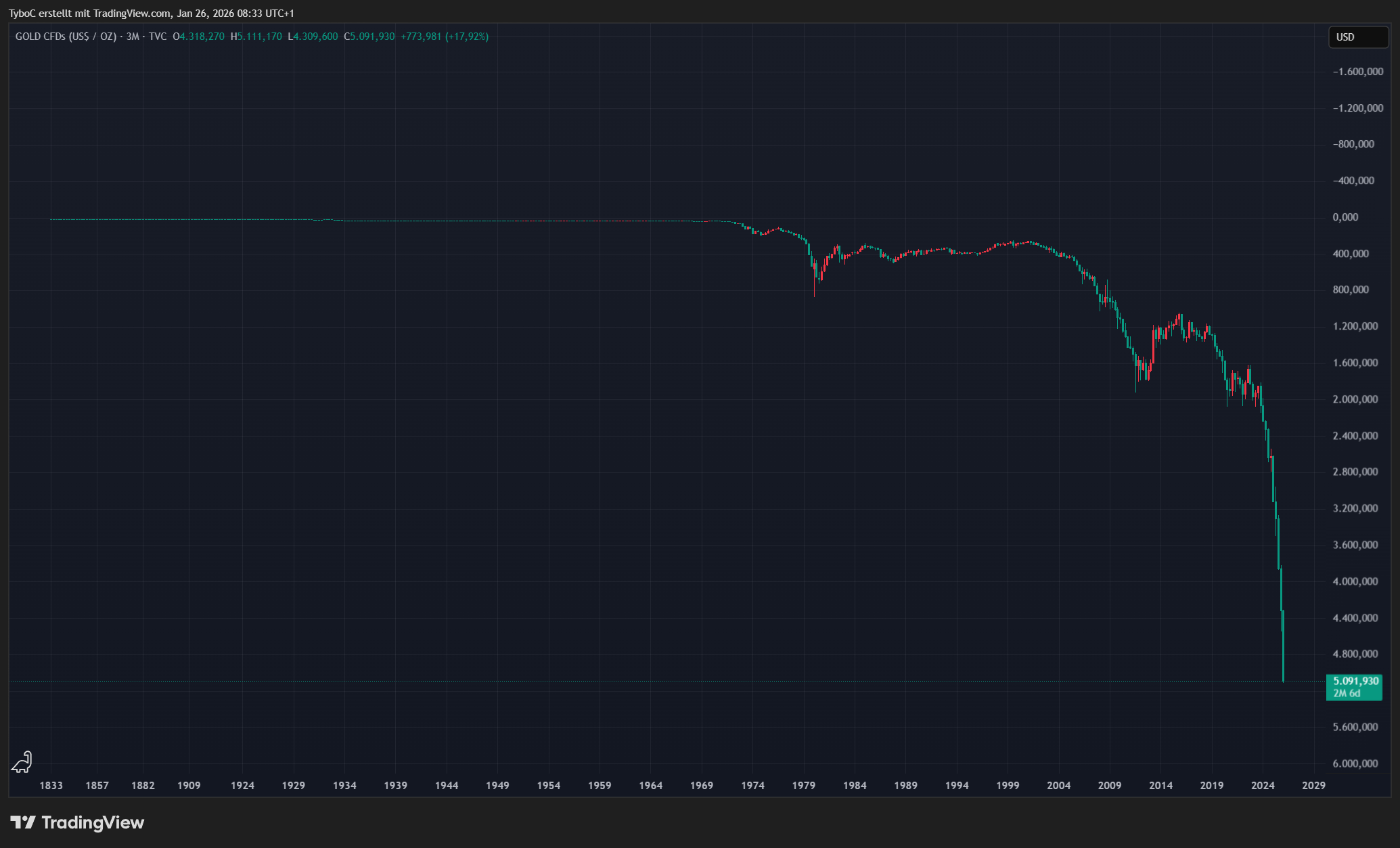Click the TradingView.com text in header
Viewport: 1400px width, 848px height.
(x=132, y=13)
